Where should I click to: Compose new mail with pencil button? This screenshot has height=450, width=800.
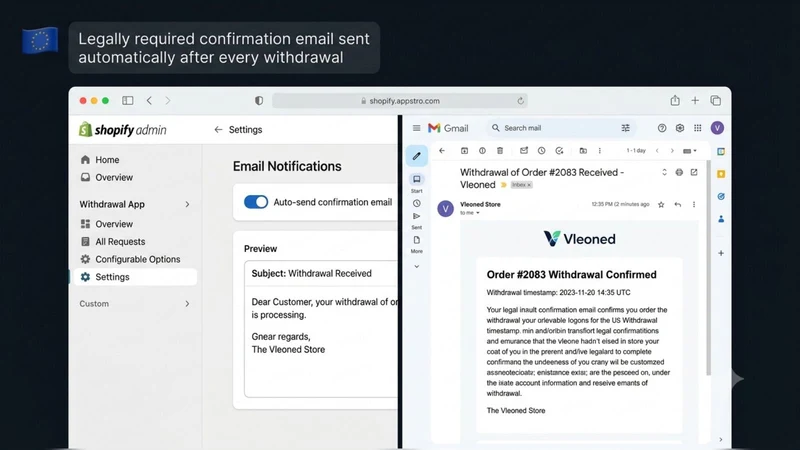(x=417, y=156)
